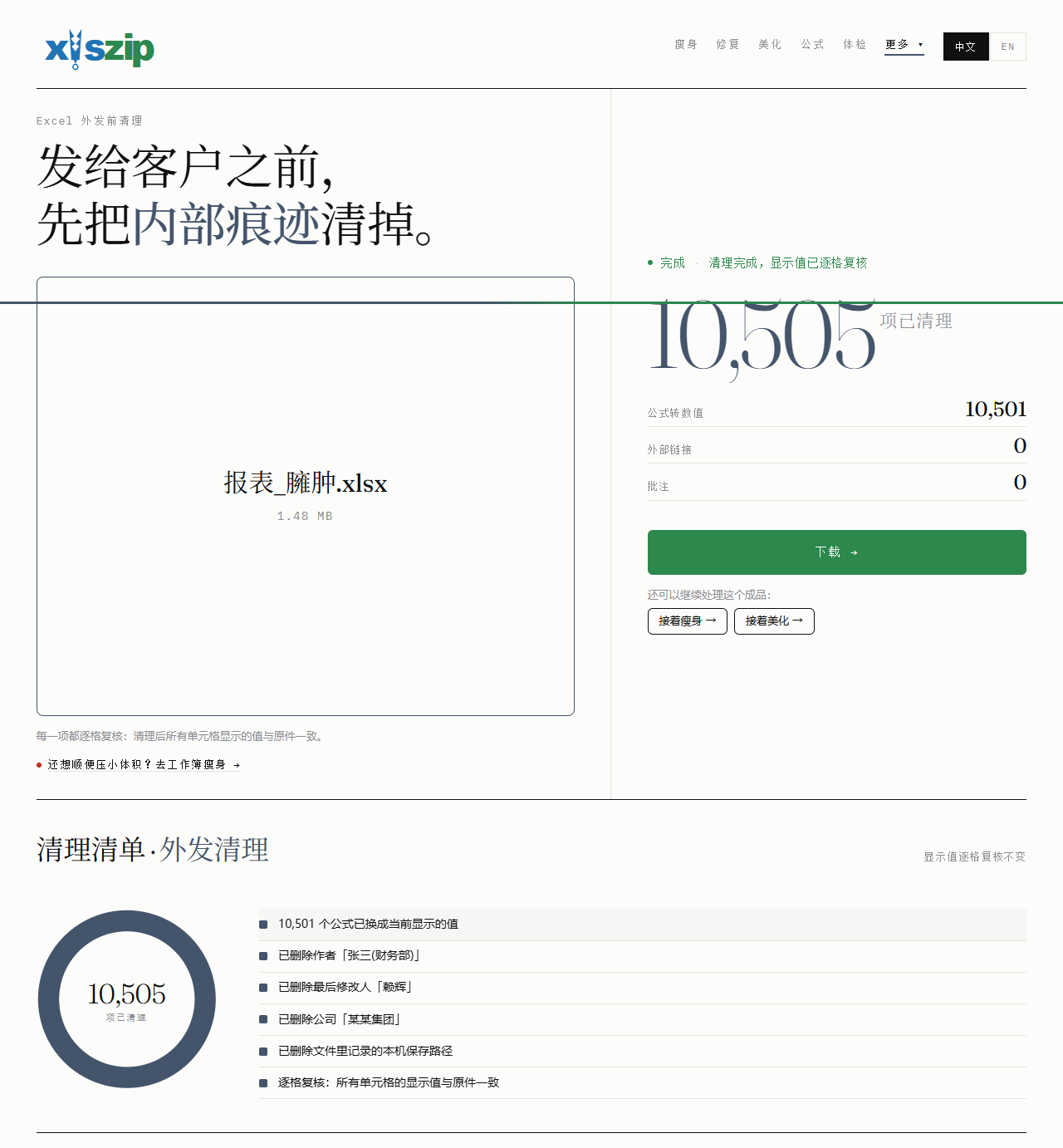Select list row 10,501 个公式已换成当前显示的值
Image resolution: width=1063 pixels, height=1148 pixels.
(x=643, y=925)
